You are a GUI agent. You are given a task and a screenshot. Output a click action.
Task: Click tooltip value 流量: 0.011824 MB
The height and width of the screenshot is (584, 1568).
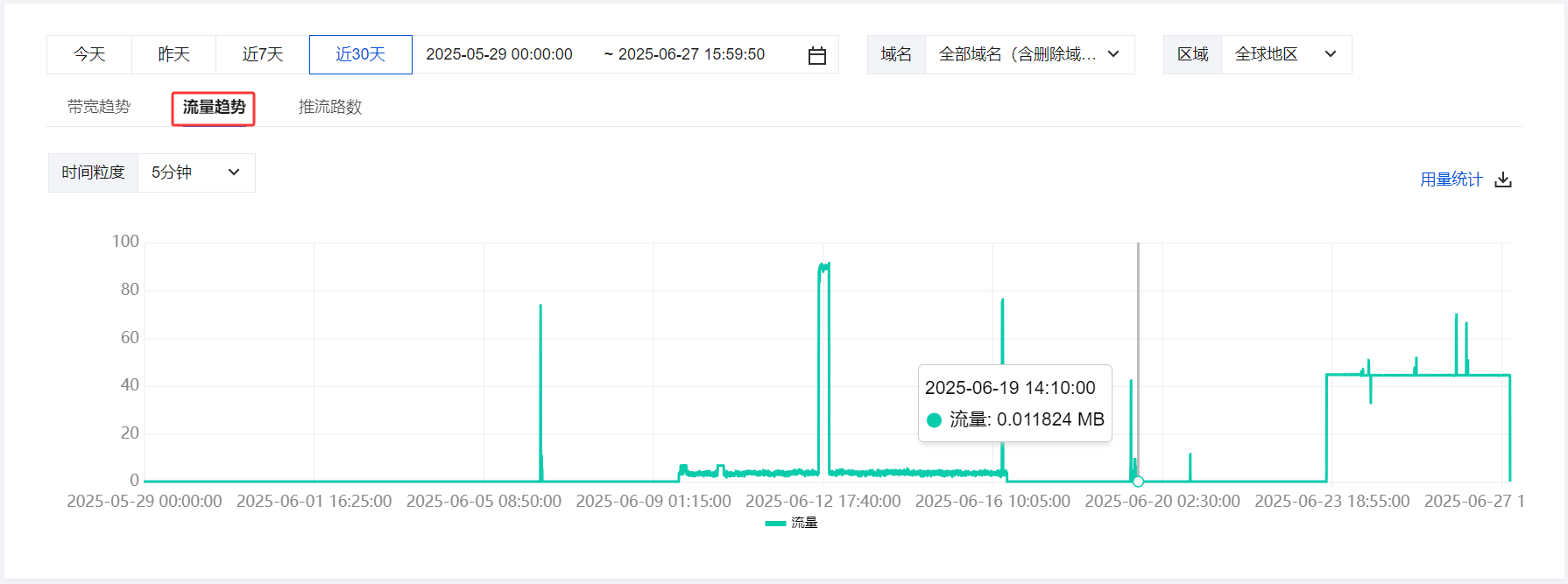click(x=1015, y=419)
